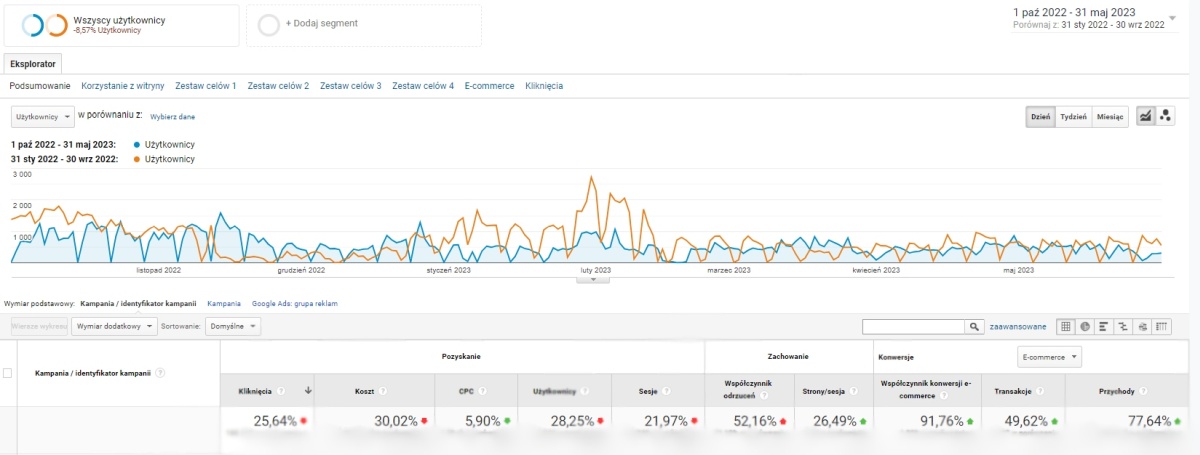Set chart granularity to Miesiąc
1200x455 pixels.
(x=1110, y=116)
